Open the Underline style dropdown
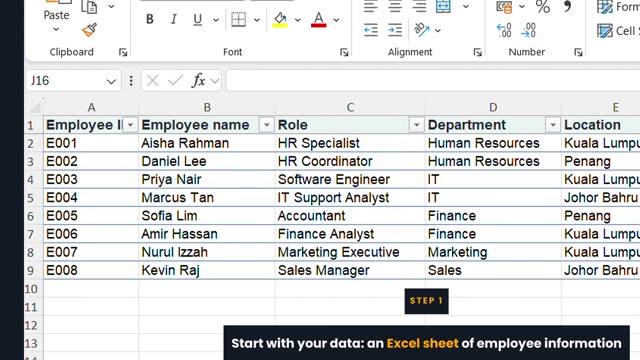The image size is (640, 360). [216, 20]
